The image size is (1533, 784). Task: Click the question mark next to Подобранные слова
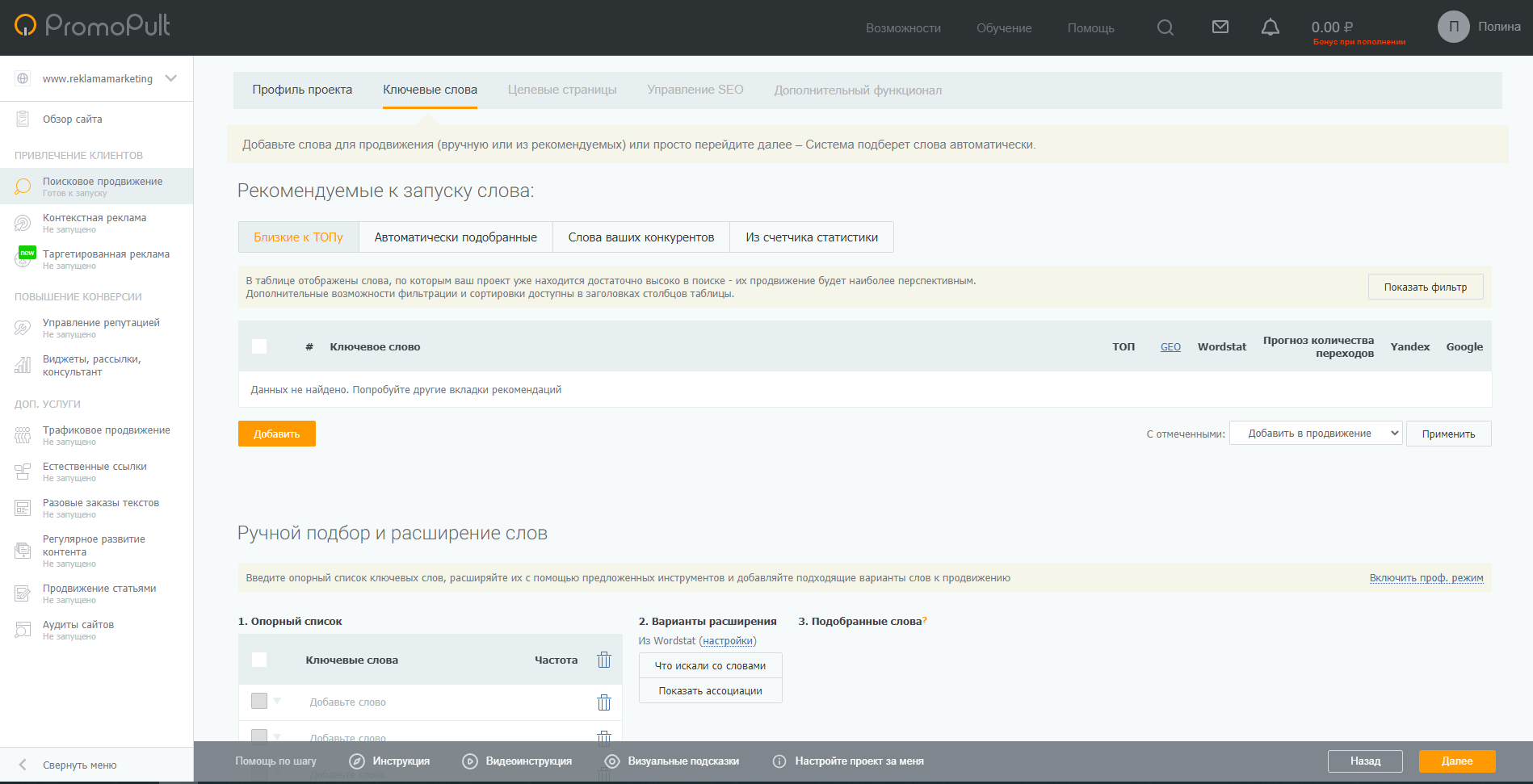(x=925, y=620)
